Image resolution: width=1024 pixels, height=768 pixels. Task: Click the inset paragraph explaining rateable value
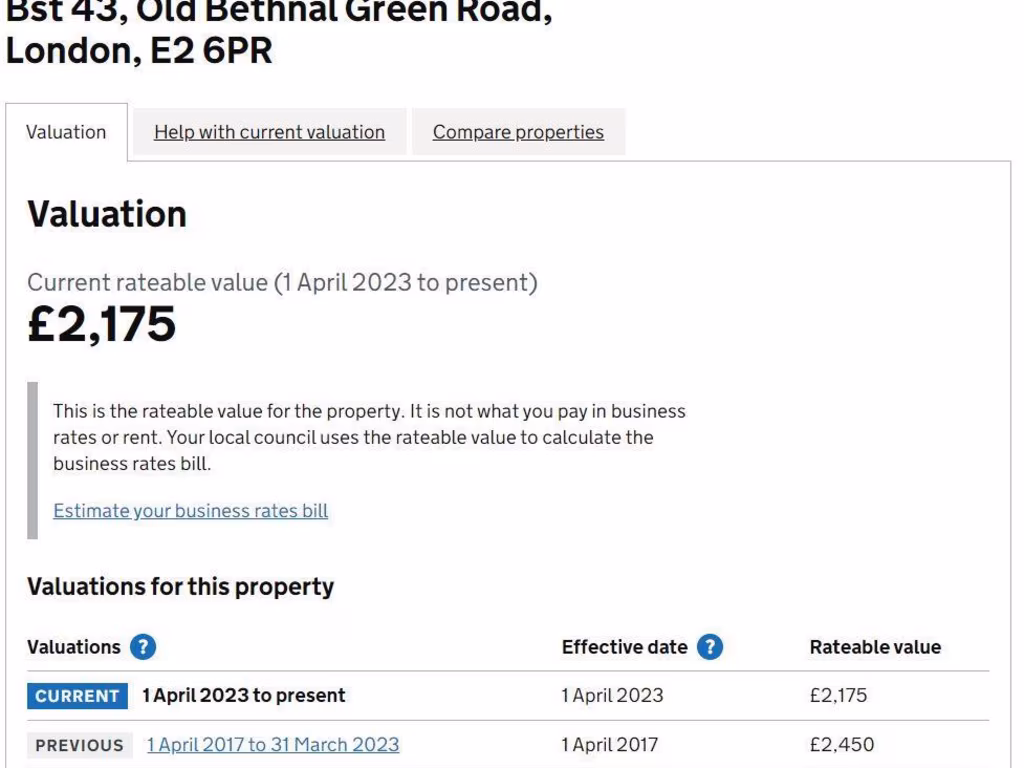(x=369, y=437)
